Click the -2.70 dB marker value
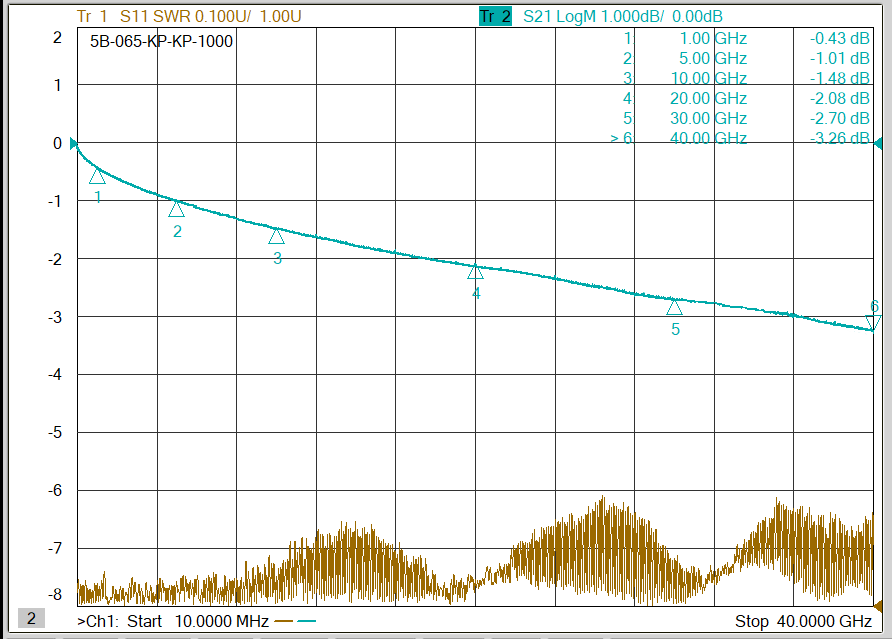The height and width of the screenshot is (639, 892). pos(840,118)
